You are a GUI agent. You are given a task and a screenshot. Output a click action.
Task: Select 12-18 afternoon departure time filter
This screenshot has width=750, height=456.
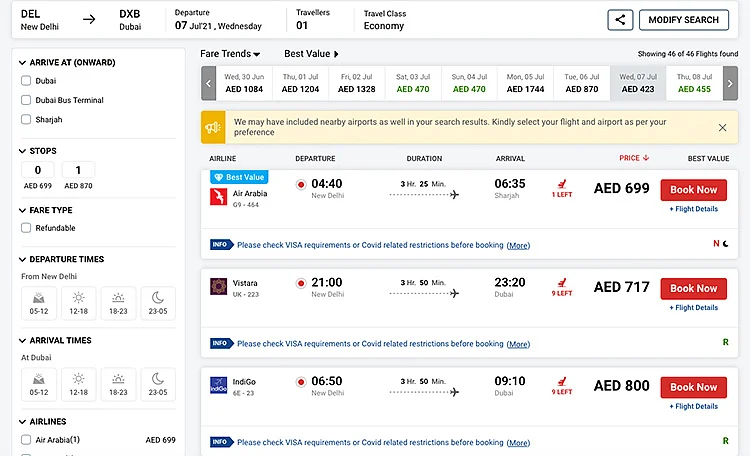(78, 303)
